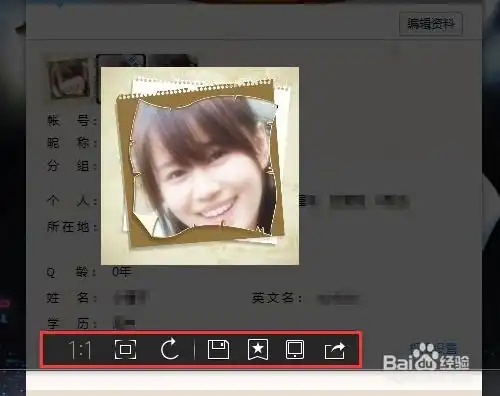This screenshot has width=500, height=396.
Task: Click the share/forward arrow icon
Action: 335,351
